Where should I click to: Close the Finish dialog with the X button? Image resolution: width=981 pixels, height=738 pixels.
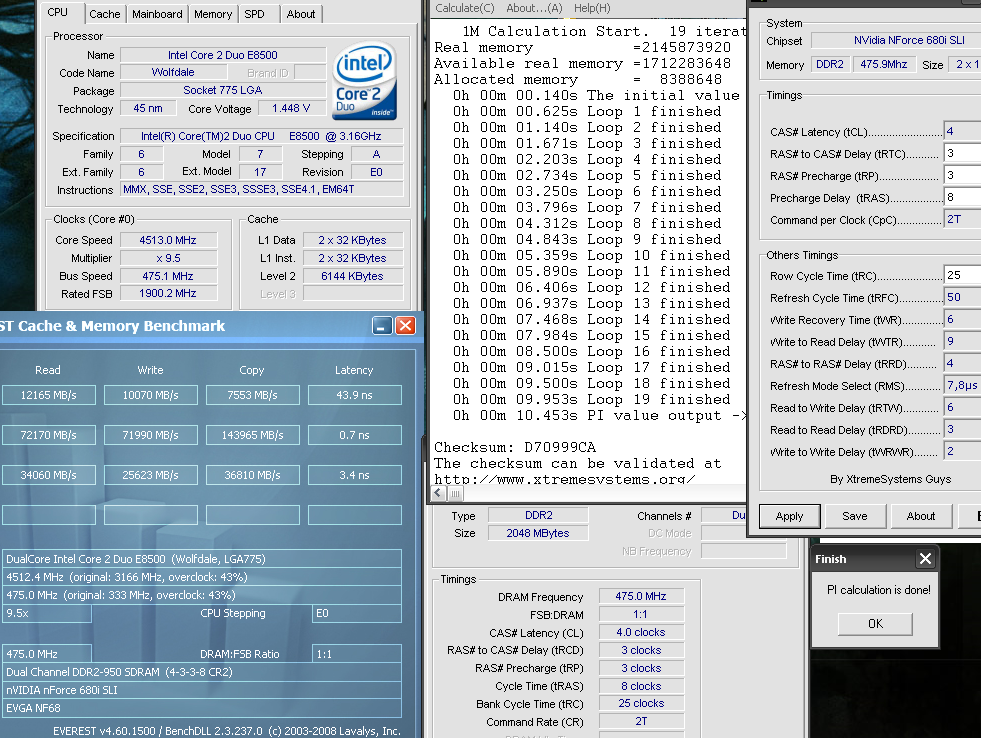tap(925, 559)
